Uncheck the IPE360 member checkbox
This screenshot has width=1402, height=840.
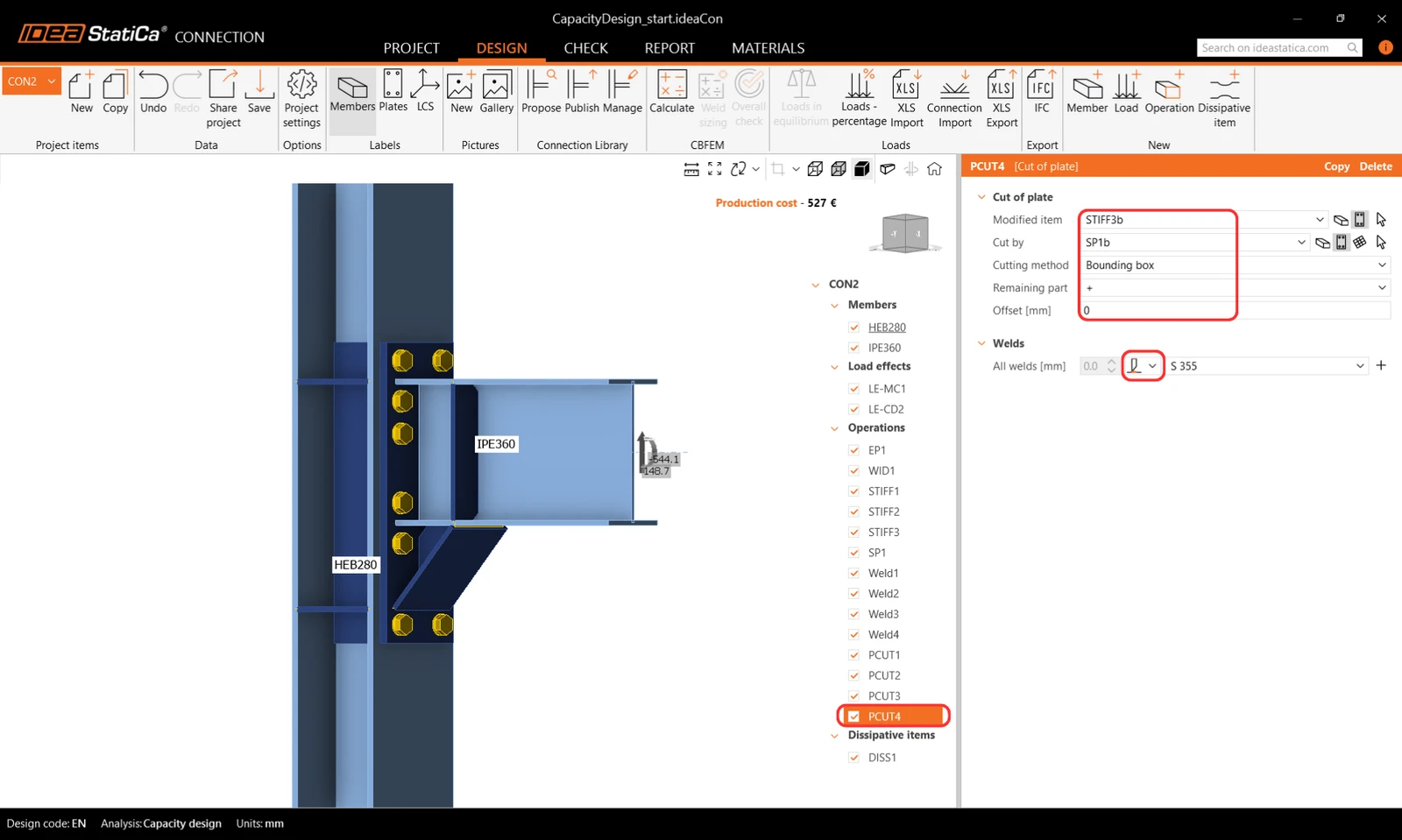pyautogui.click(x=854, y=348)
